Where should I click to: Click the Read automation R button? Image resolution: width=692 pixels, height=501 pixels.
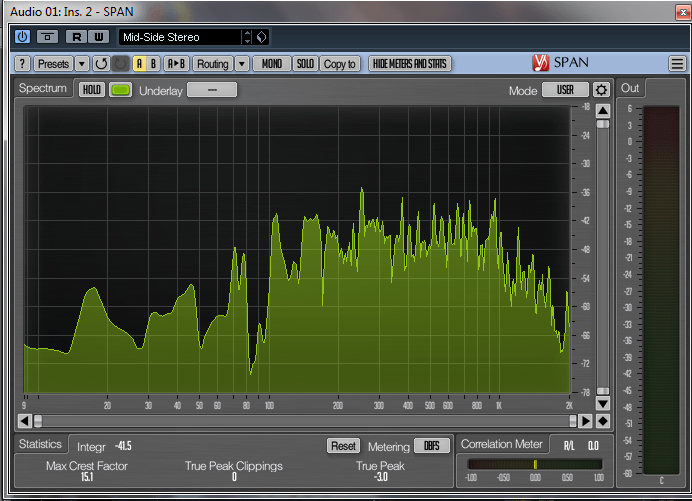point(76,37)
